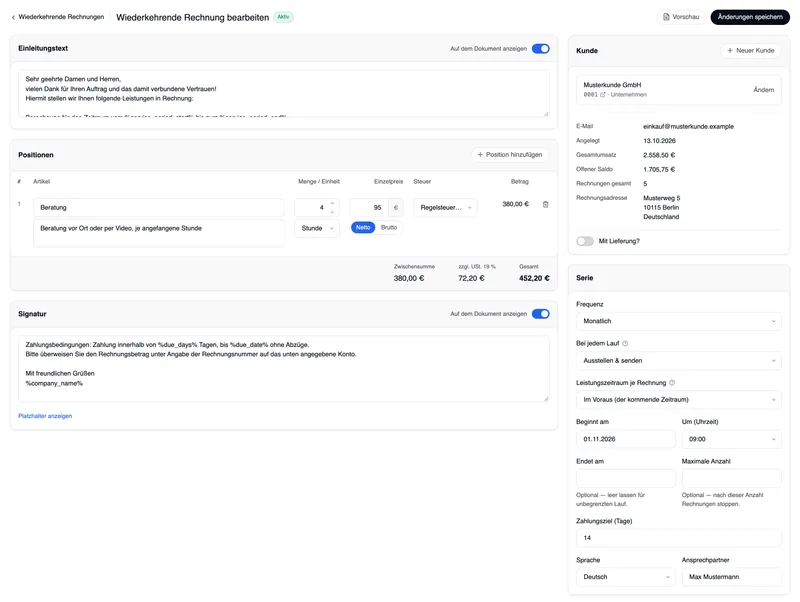Click Gesamtumsatz value 2.558,50 €

pyautogui.click(x=659, y=155)
